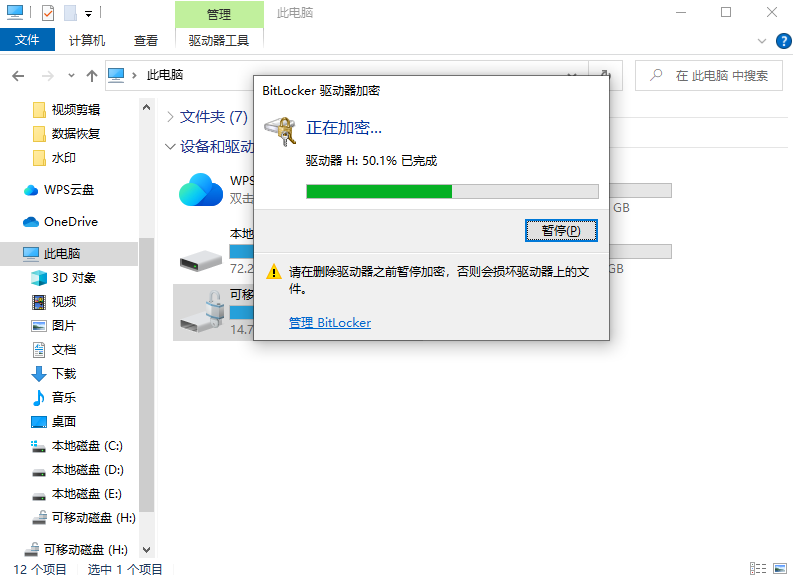Screen dimensions: 793x577
Task: Click the search box 在 此电脑 中搜索
Action: pyautogui.click(x=709, y=75)
